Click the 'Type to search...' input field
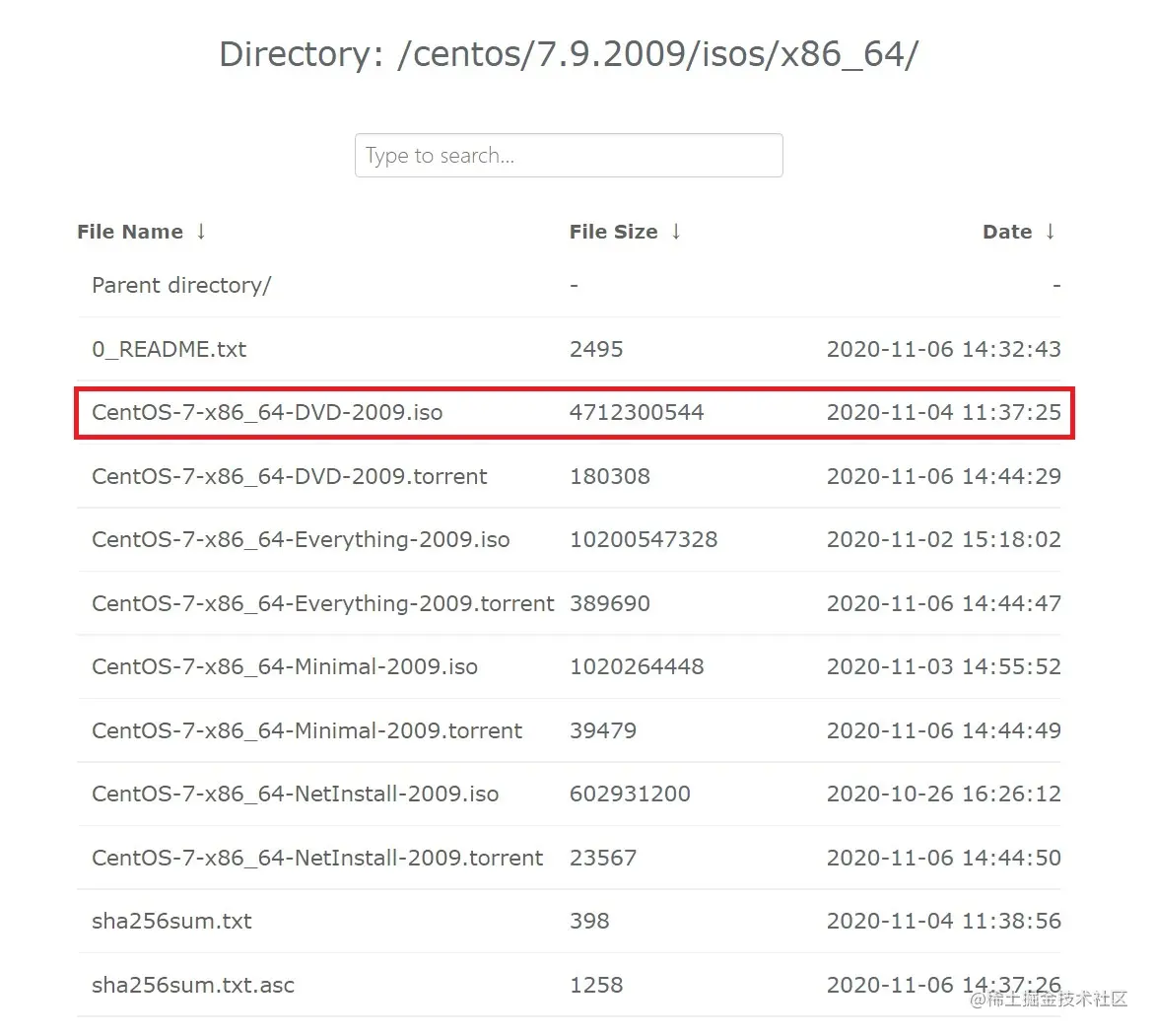The height and width of the screenshot is (1036, 1155). (569, 156)
